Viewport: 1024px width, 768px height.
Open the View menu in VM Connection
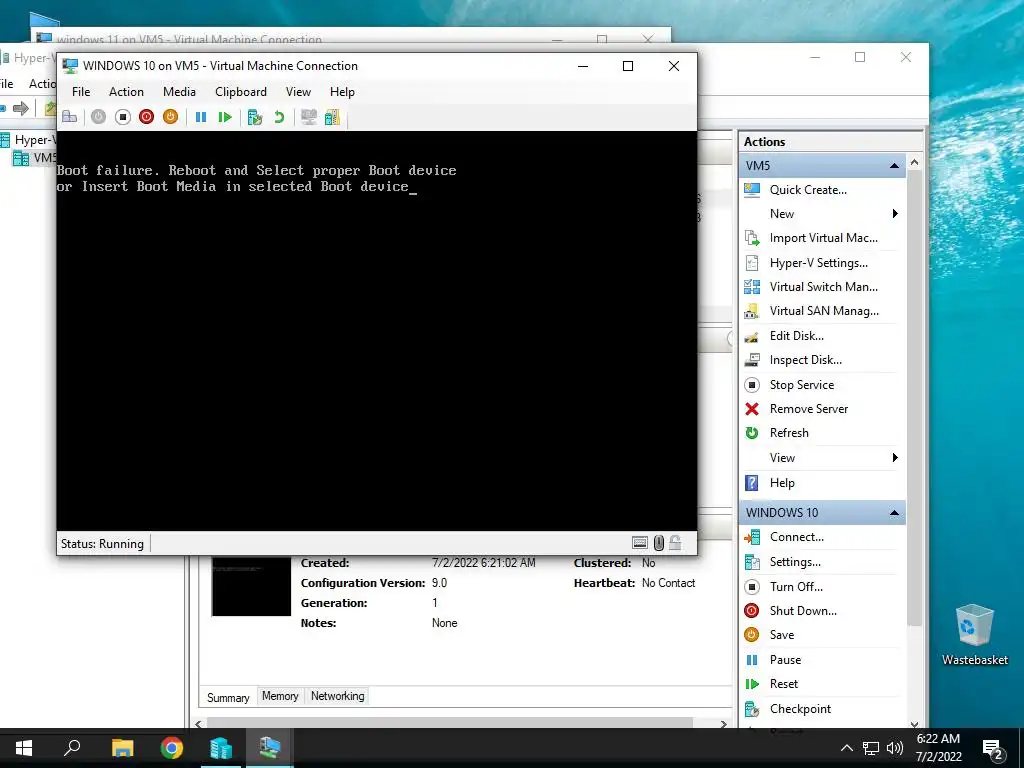pyautogui.click(x=298, y=91)
